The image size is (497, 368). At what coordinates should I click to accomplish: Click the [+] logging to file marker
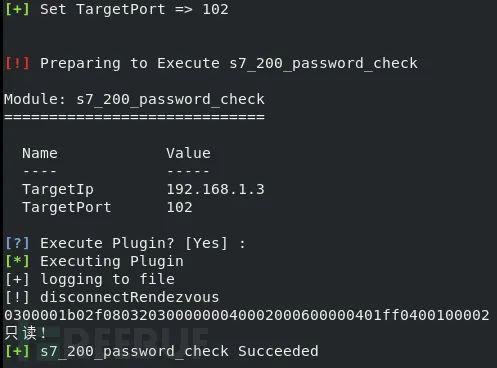pos(18,279)
